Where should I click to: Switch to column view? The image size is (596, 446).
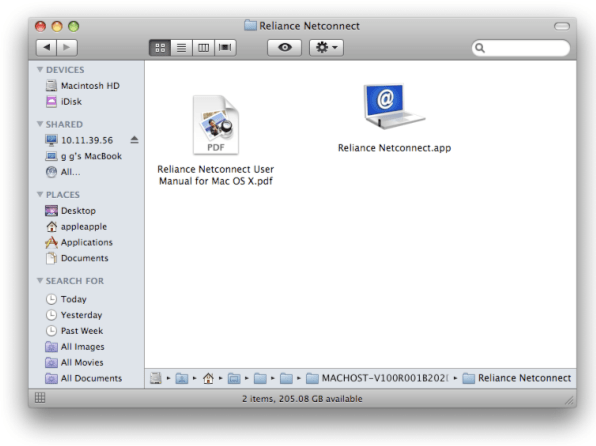pyautogui.click(x=203, y=48)
